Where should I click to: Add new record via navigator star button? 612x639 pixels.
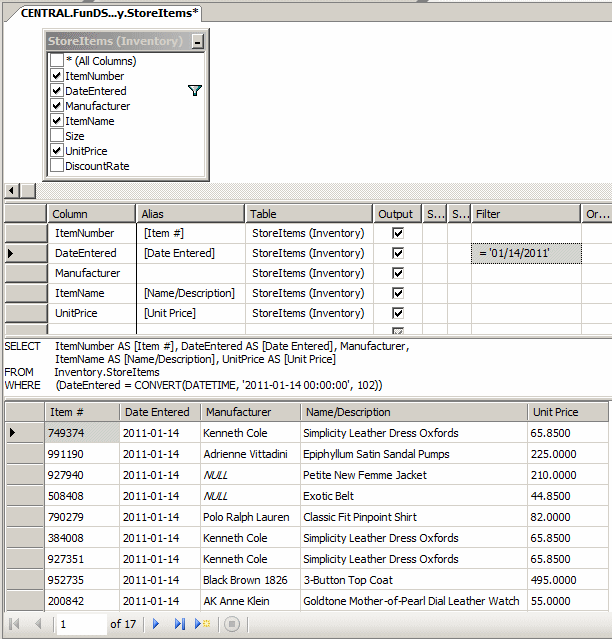coord(202,624)
